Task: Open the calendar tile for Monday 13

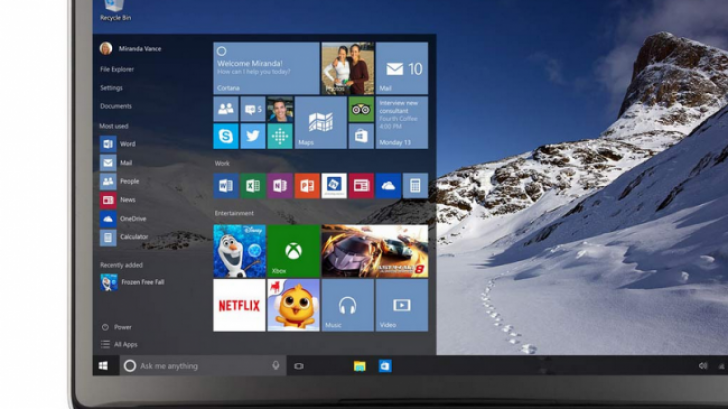Action: (x=402, y=123)
